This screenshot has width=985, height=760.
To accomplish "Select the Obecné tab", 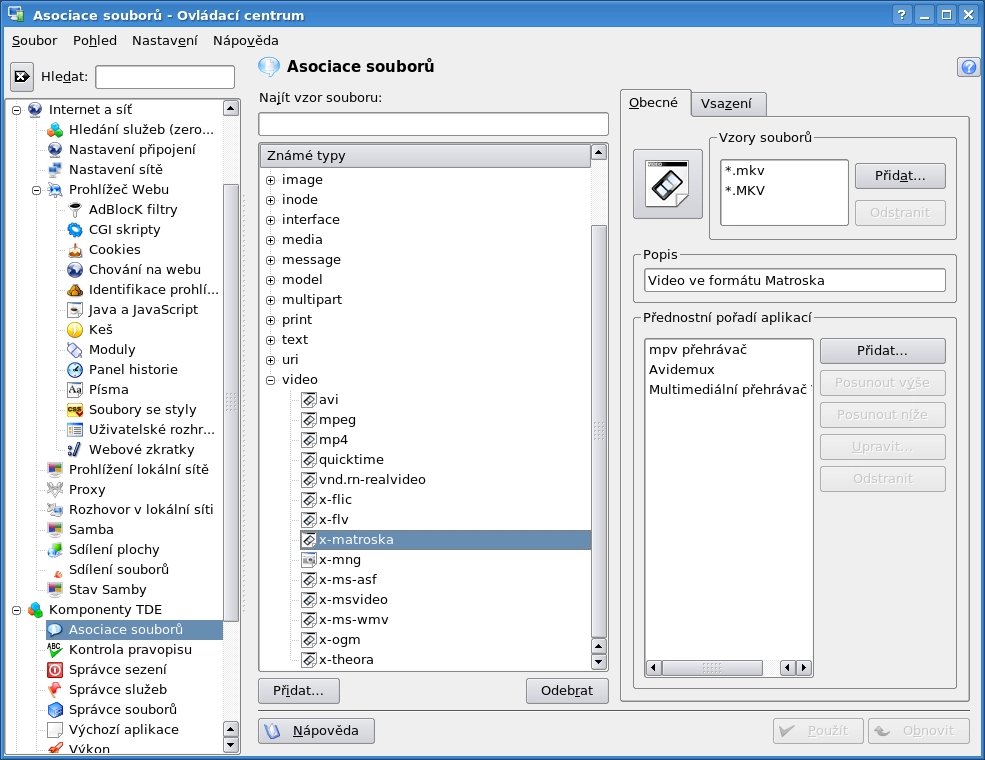I will pos(654,103).
